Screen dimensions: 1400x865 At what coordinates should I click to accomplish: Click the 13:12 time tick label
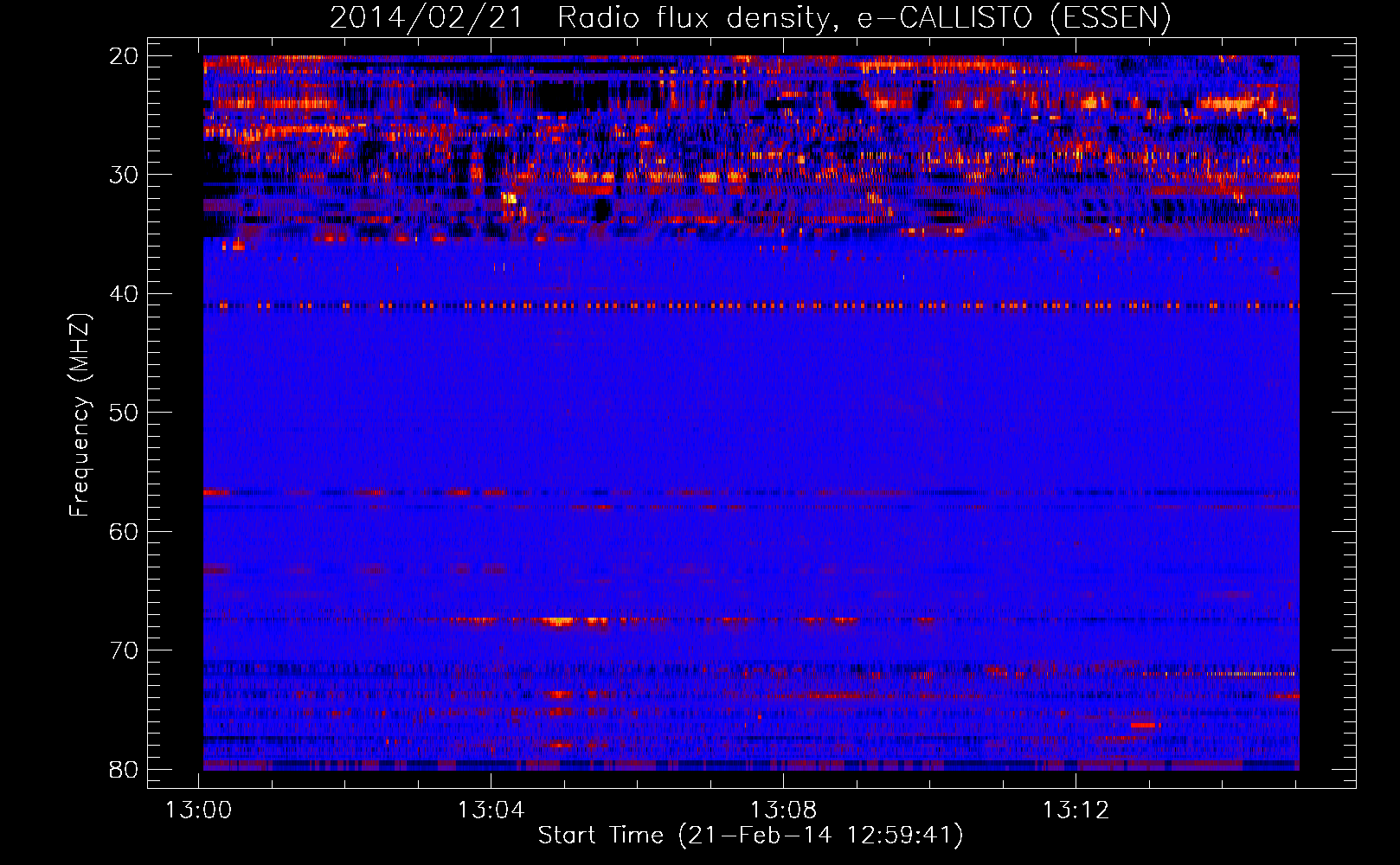click(1076, 811)
